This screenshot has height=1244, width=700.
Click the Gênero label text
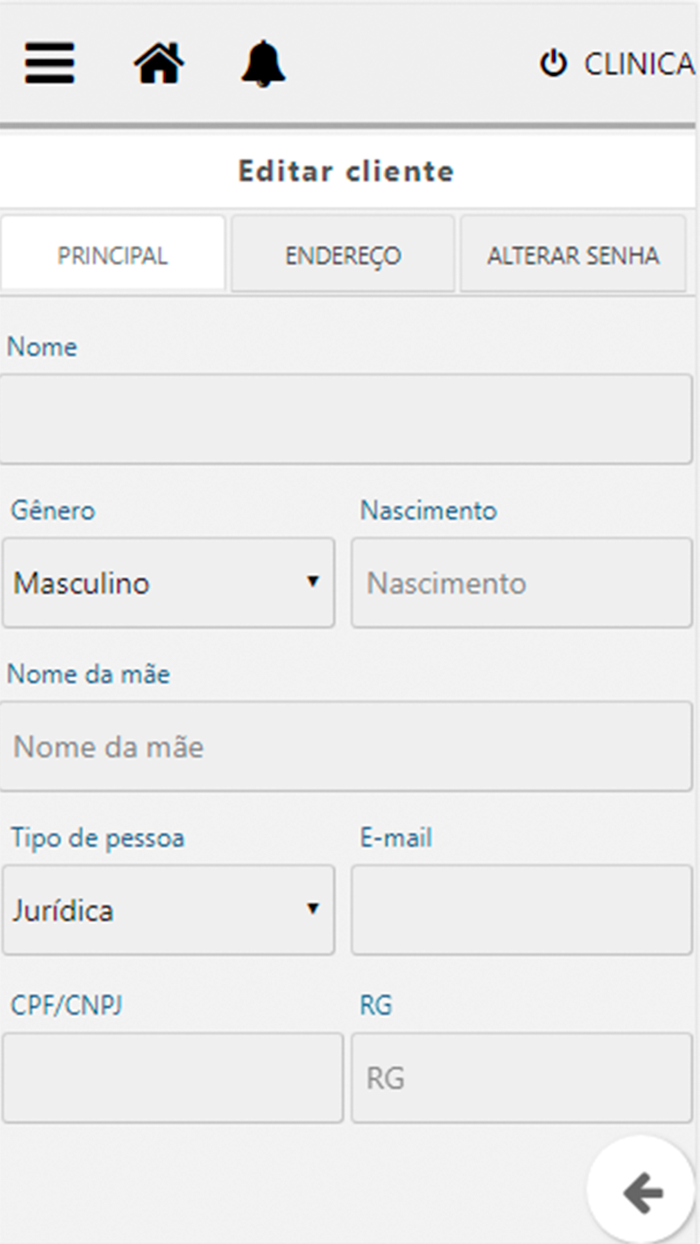[x=53, y=510]
